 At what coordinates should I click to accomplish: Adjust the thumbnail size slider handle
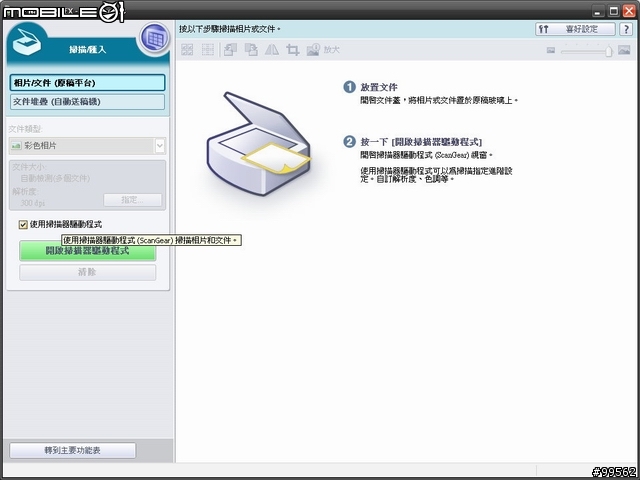click(609, 51)
